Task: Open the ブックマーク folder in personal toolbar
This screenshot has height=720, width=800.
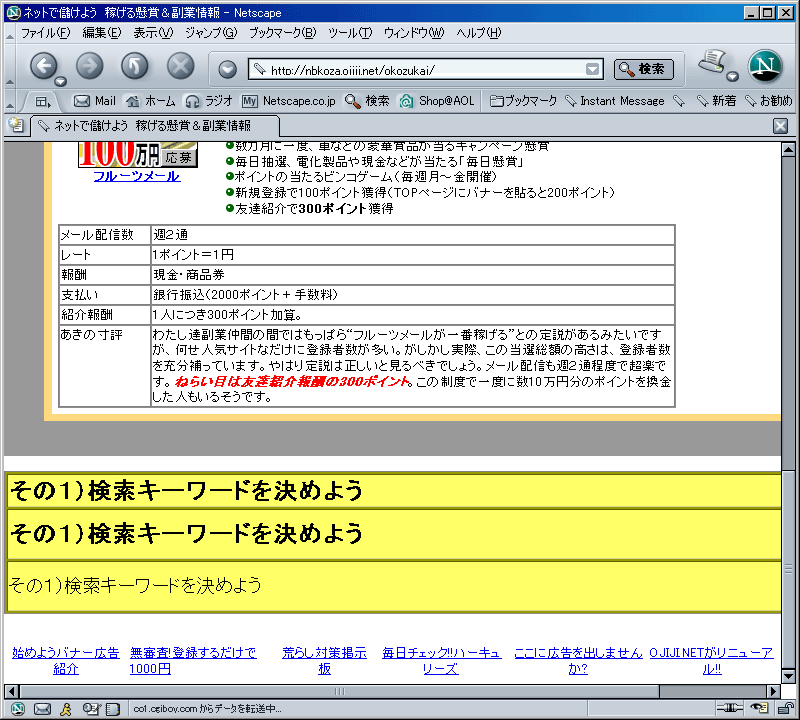Action: coord(523,101)
